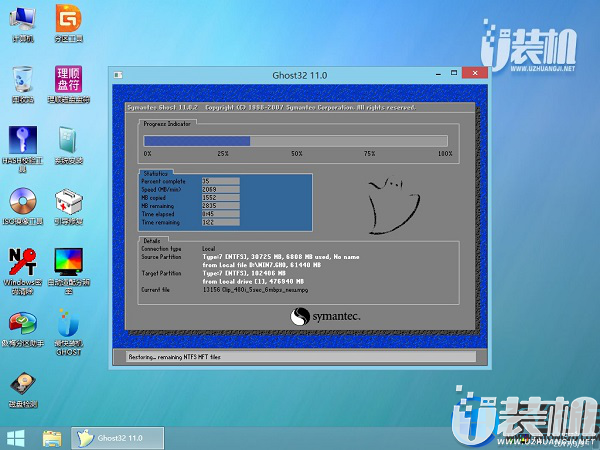Open the Windows Start button
This screenshot has height=450, width=600.
pos(16,439)
